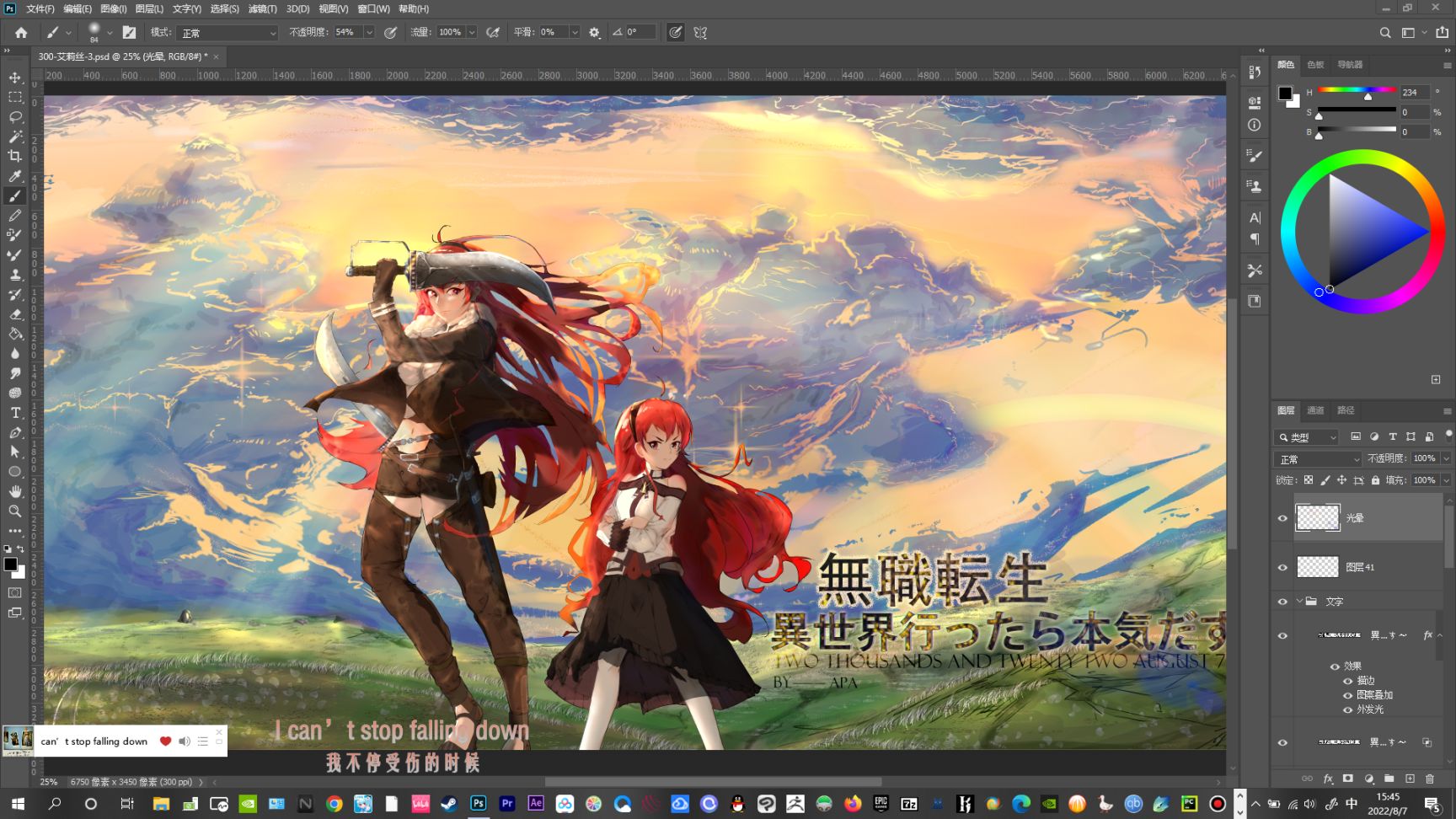Open the 文件(F) menu
1456x819 pixels.
coord(40,8)
